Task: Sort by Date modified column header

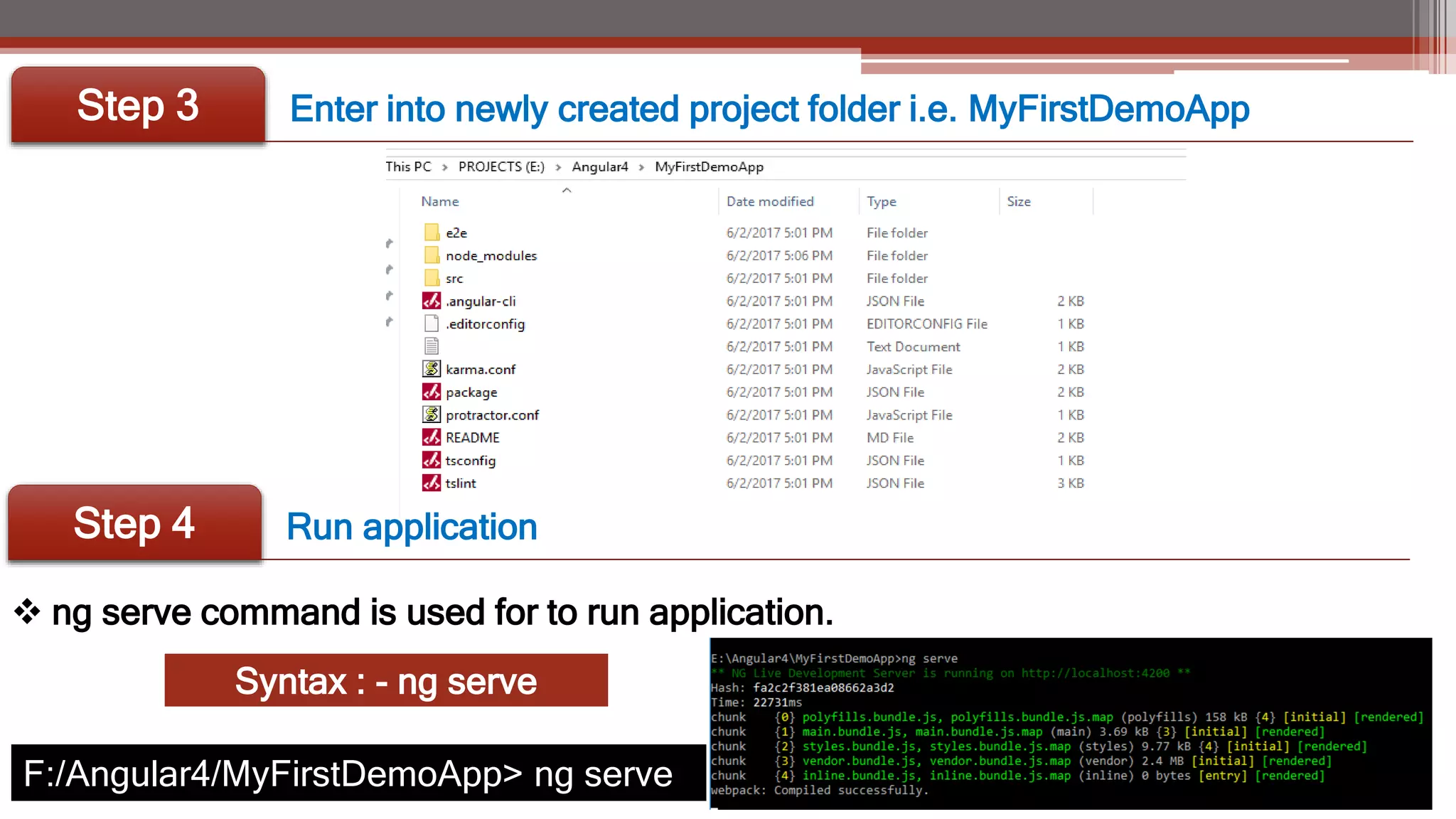Action: point(770,201)
